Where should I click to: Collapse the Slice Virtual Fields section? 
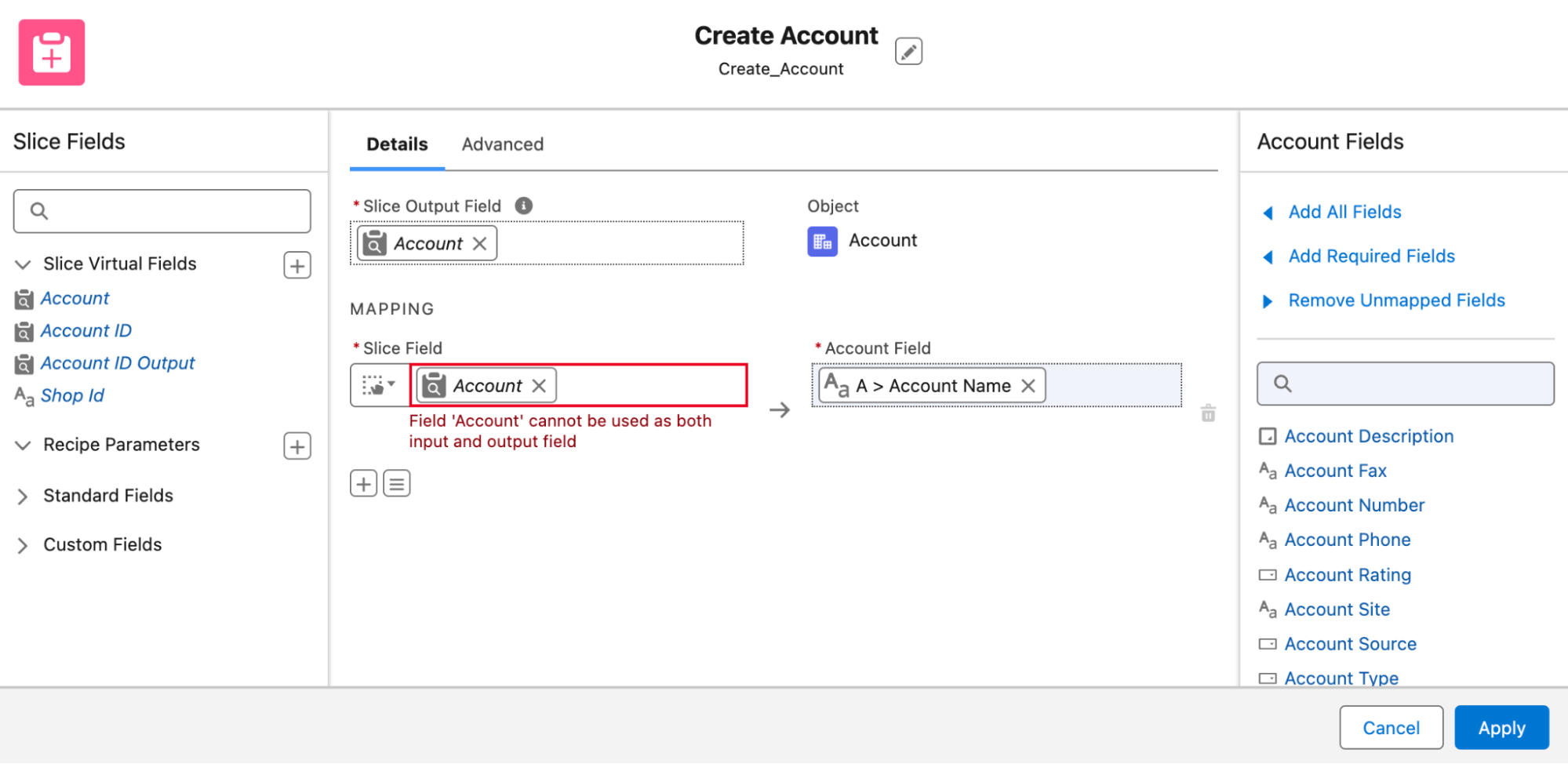pyautogui.click(x=22, y=264)
